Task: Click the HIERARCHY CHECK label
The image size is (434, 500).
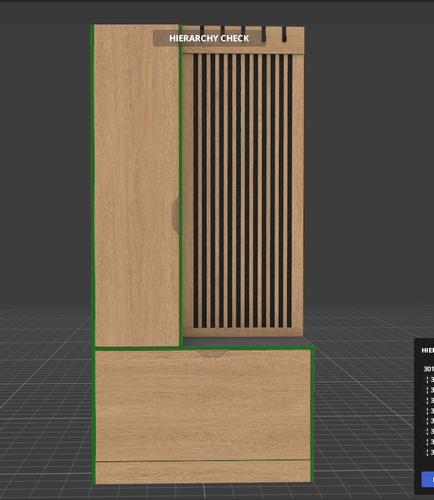Action: click(x=209, y=38)
